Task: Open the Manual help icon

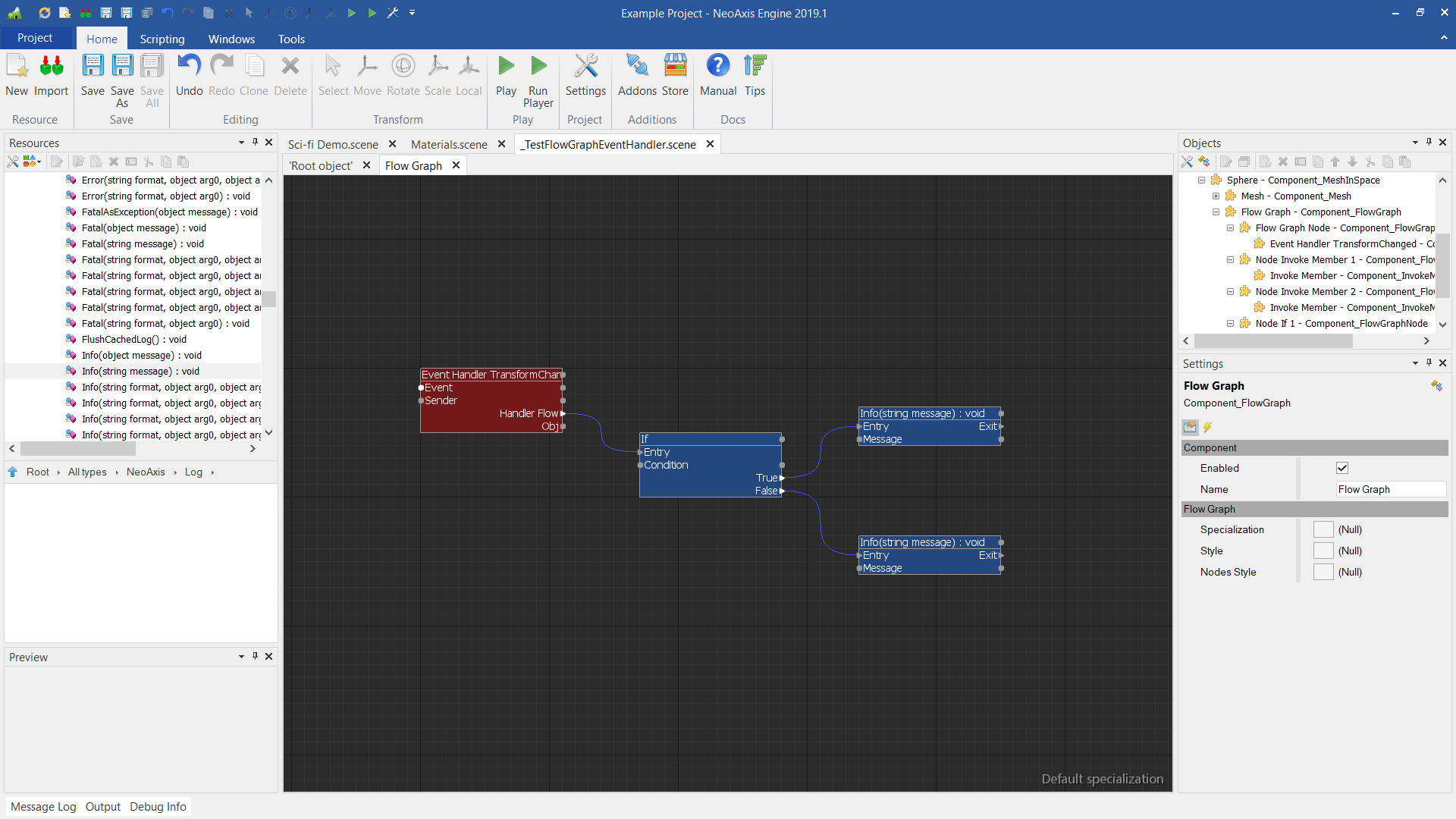Action: [717, 67]
